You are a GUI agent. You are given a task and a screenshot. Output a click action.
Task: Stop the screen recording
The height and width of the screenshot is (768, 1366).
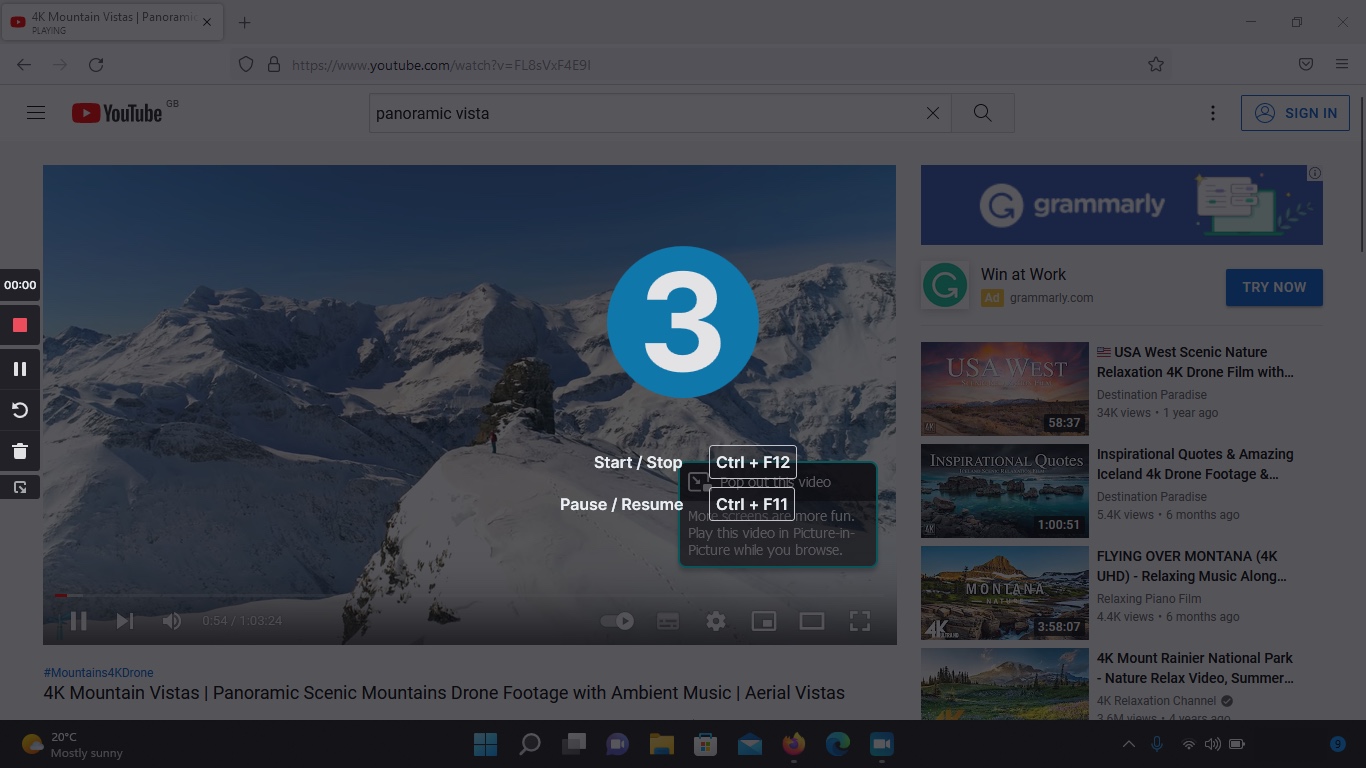pyautogui.click(x=19, y=324)
